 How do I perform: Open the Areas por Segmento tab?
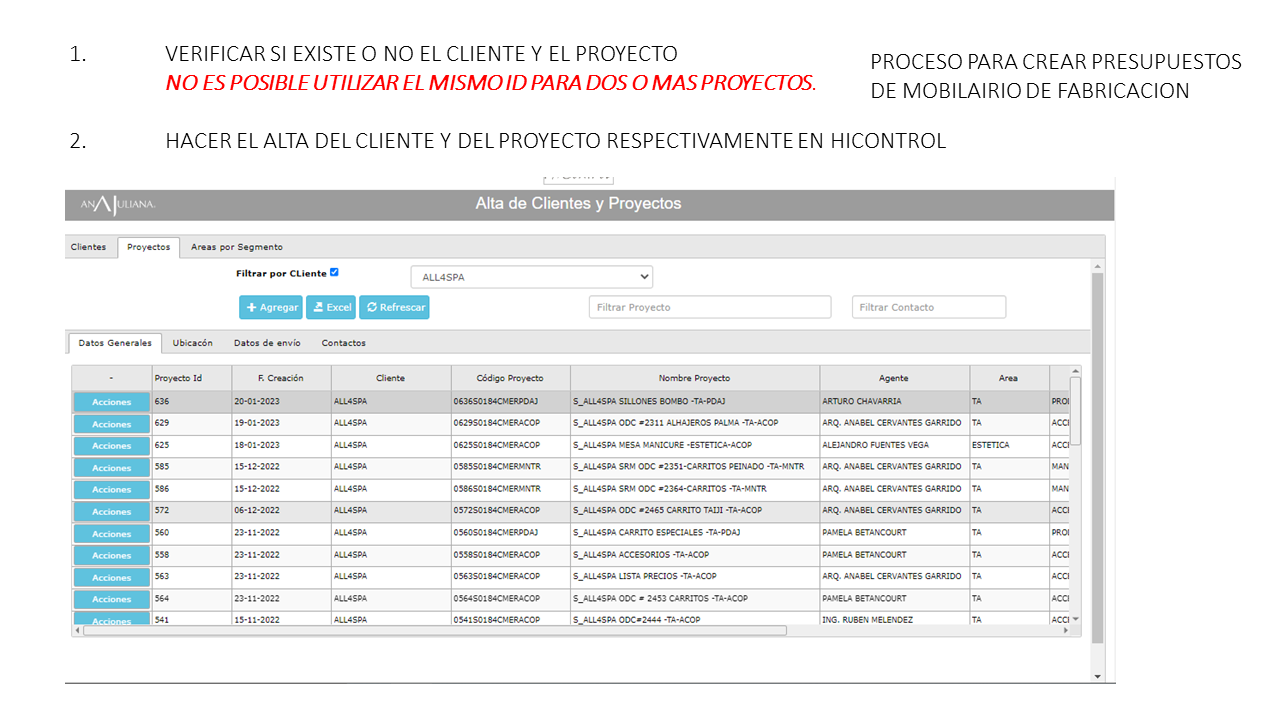point(237,247)
